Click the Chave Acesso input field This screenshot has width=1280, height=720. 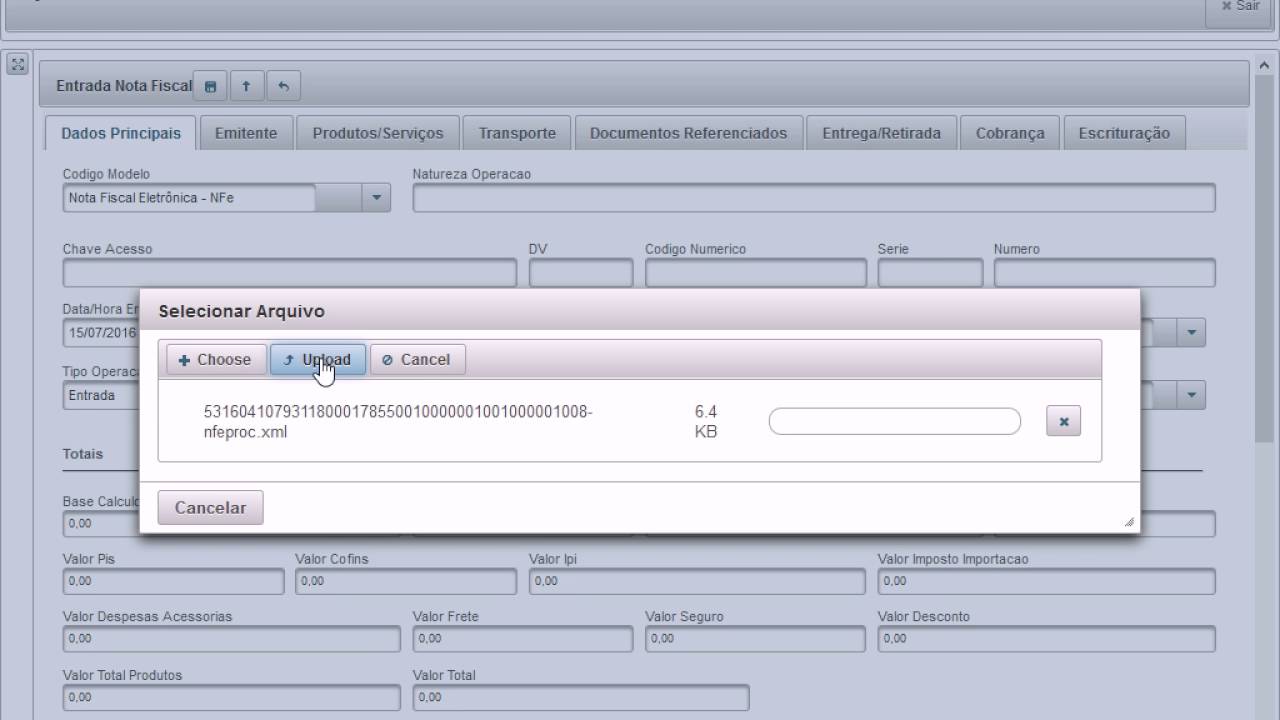[x=290, y=273]
